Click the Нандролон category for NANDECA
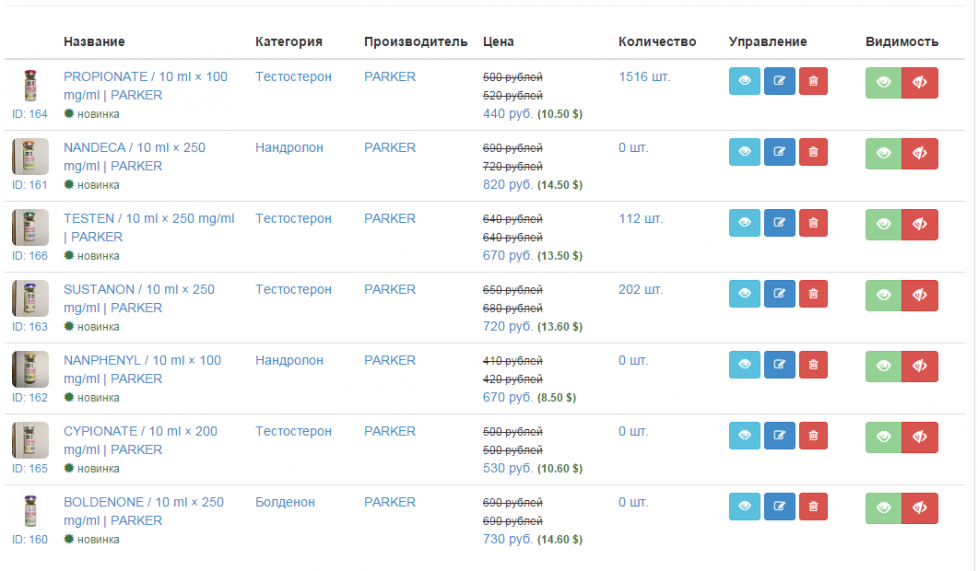Viewport: 978px width, 571px height. pos(289,147)
